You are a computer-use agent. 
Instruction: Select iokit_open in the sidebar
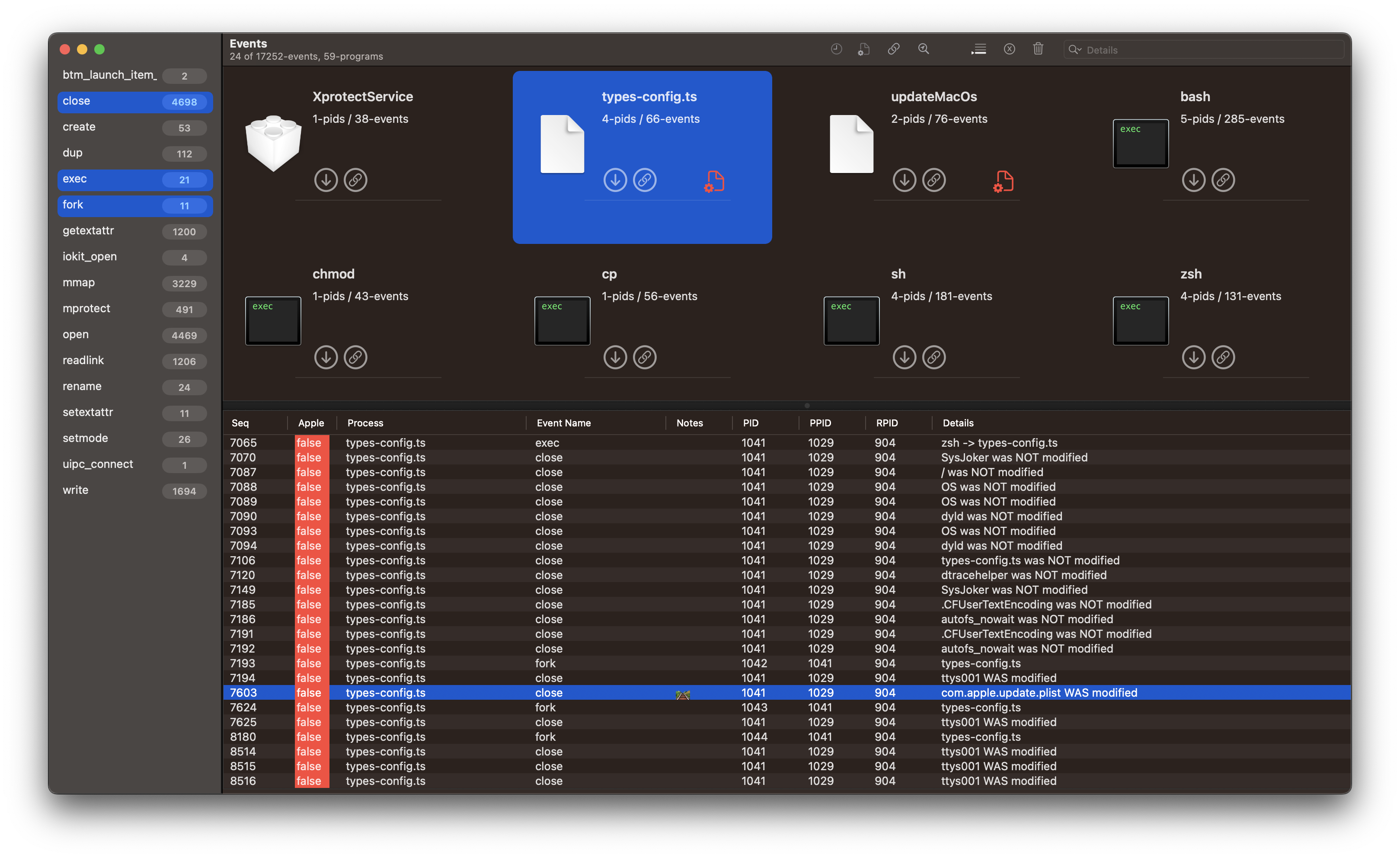pos(135,257)
